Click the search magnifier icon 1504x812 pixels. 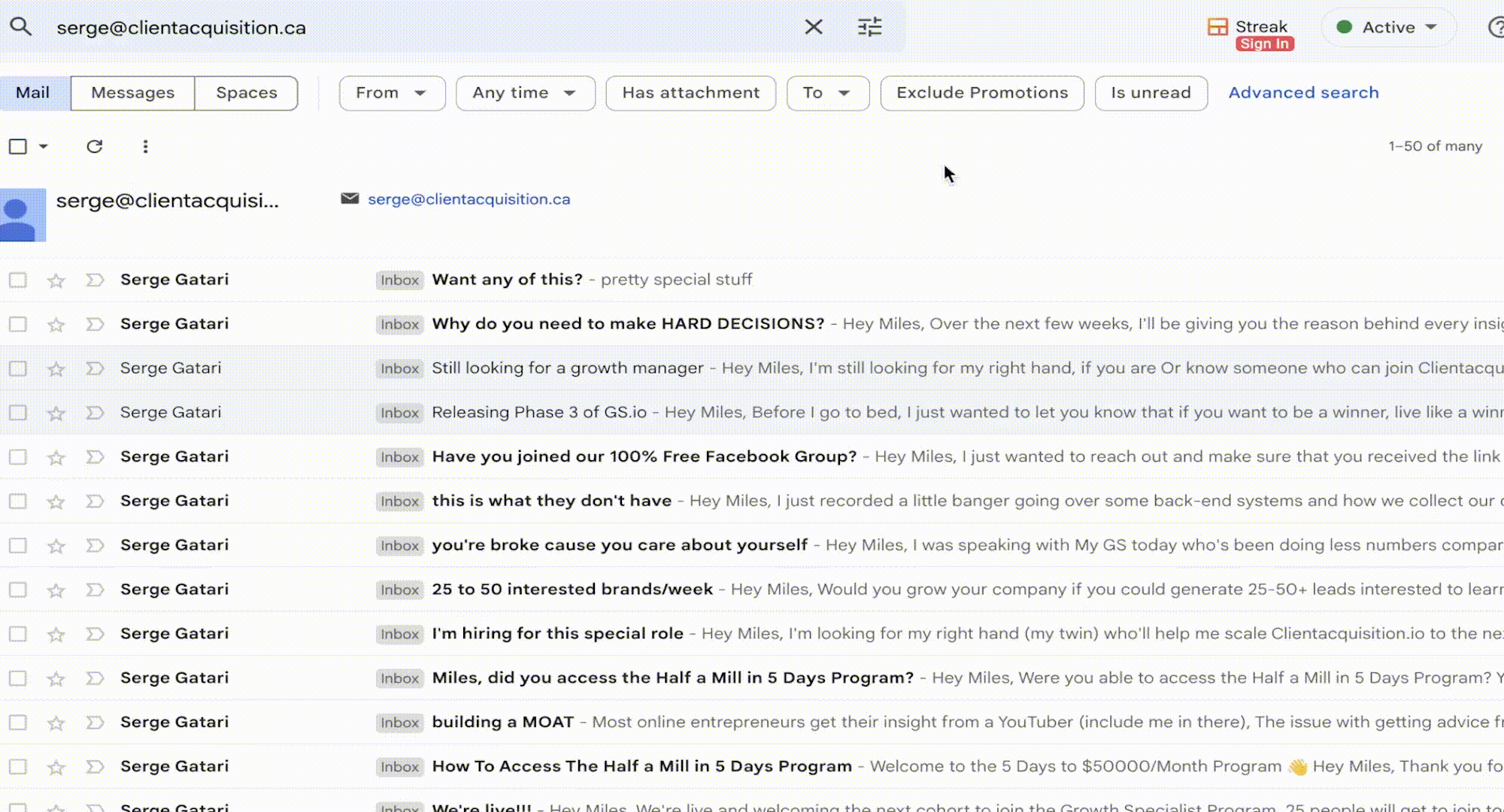click(x=20, y=27)
